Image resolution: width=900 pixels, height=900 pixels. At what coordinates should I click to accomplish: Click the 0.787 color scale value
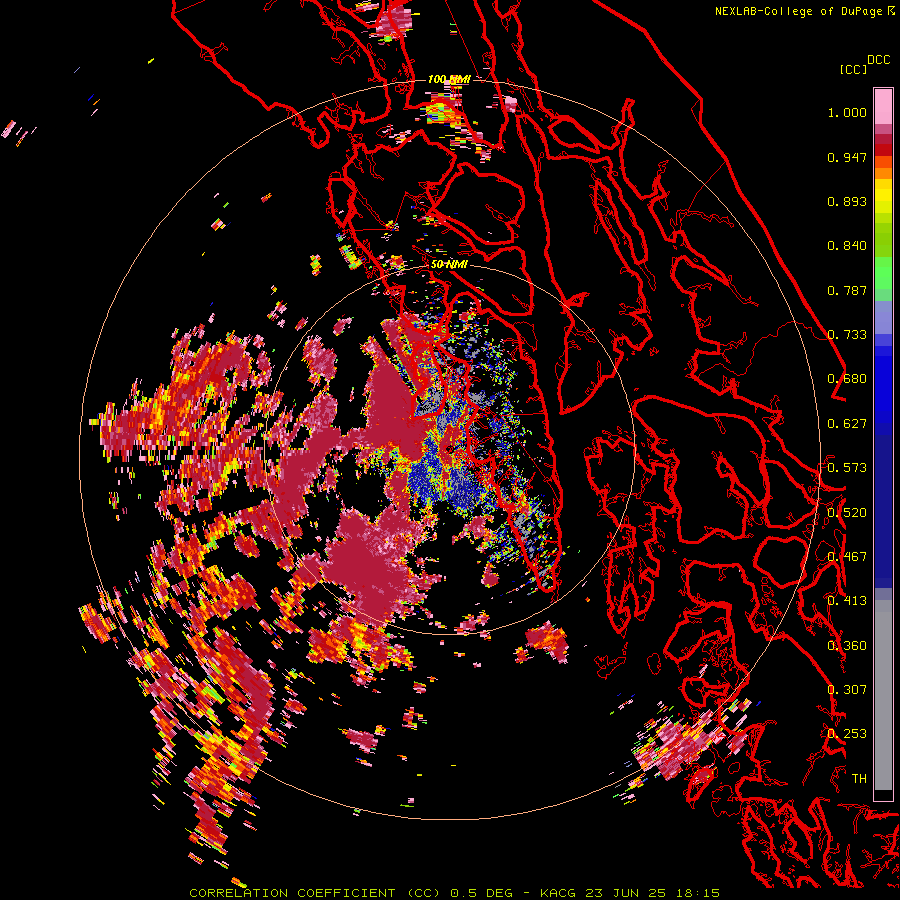847,290
